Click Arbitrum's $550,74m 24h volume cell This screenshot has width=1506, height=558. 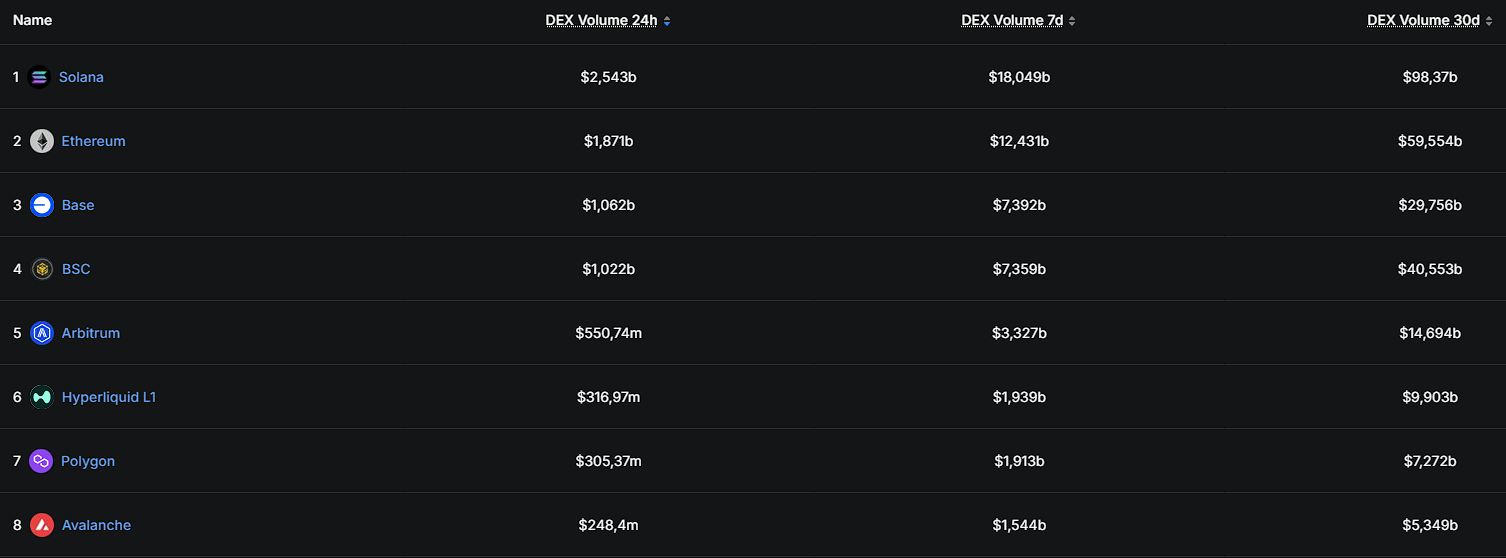click(608, 333)
